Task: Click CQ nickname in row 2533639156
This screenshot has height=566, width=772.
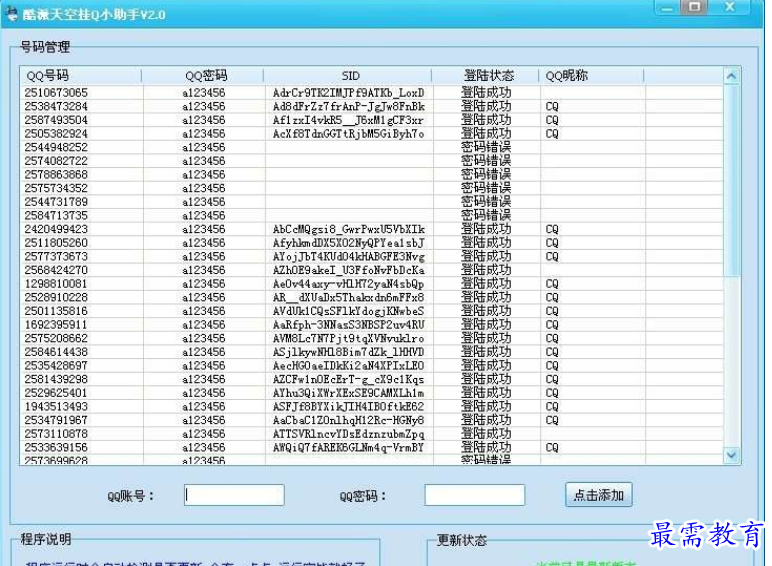Action: [x=552, y=447]
